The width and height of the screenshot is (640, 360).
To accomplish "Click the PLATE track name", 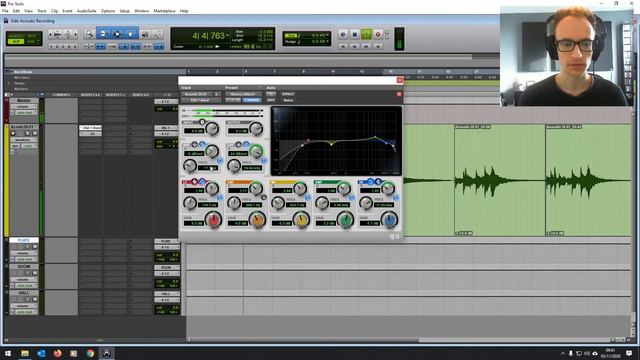I will click(24, 240).
